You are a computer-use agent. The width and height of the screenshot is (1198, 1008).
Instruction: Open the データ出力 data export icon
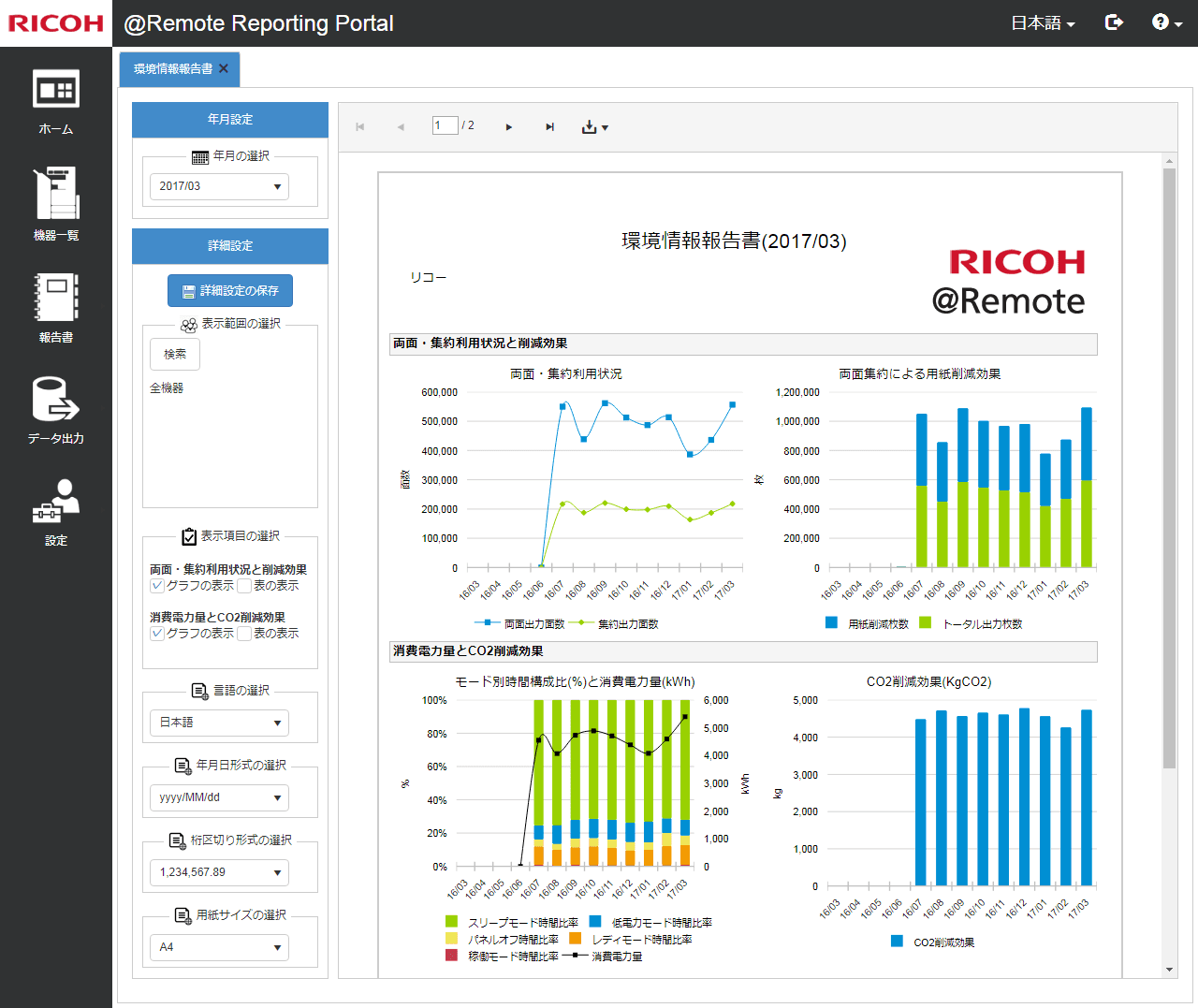pos(56,400)
